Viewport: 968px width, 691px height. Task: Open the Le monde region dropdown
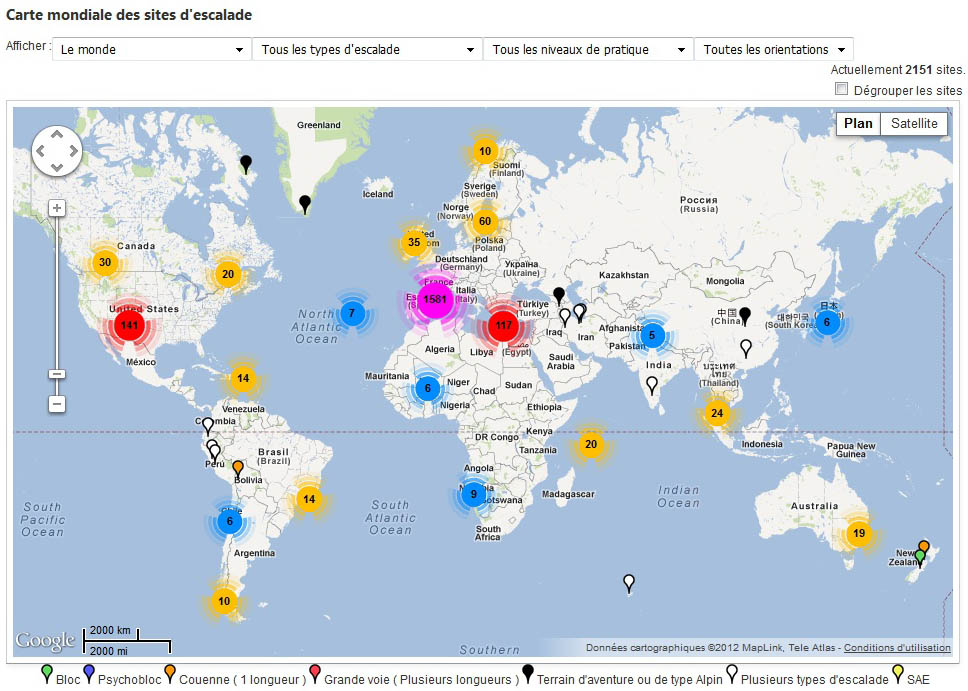[152, 49]
